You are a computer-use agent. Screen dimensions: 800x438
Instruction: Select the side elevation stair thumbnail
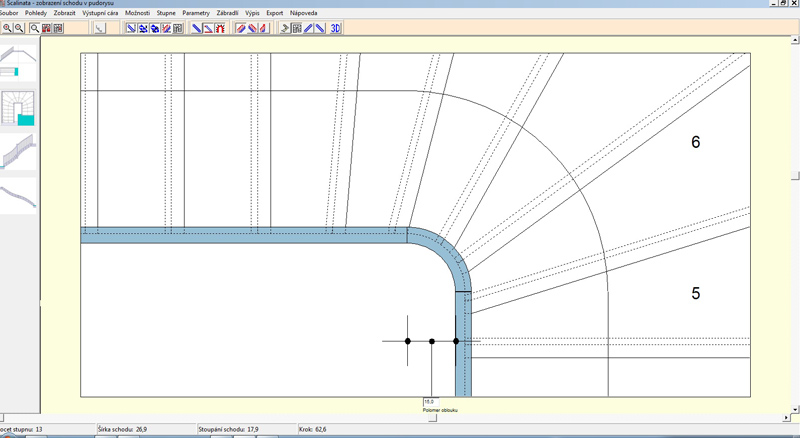coord(18,61)
